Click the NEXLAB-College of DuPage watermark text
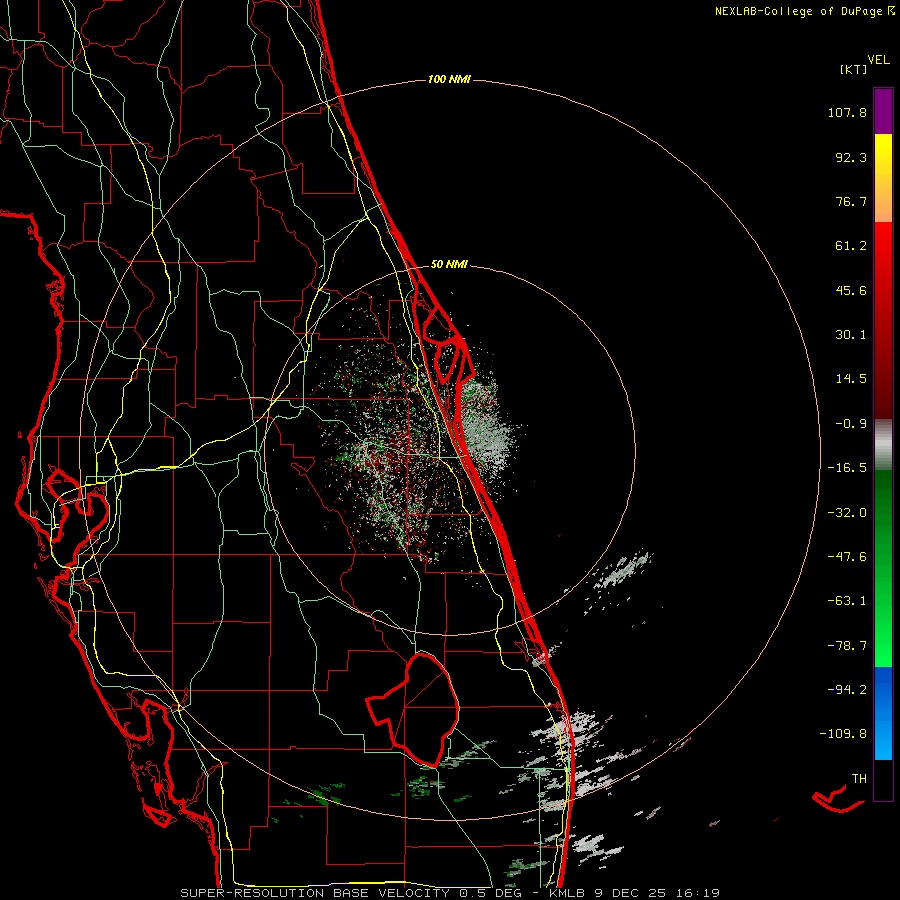Screen dimensions: 900x900 click(x=804, y=11)
